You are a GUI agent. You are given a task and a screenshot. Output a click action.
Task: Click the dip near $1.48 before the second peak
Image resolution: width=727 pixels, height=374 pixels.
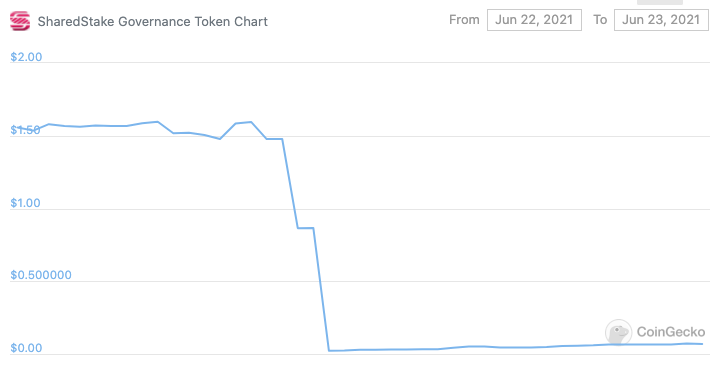[x=220, y=139]
